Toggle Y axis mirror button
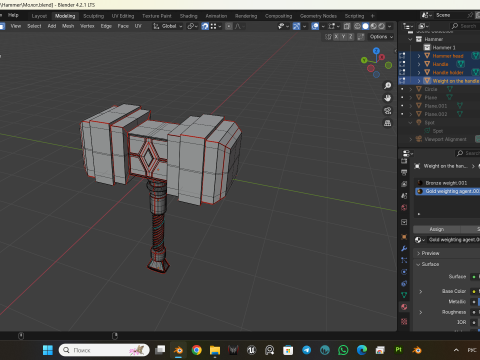 pyautogui.click(x=343, y=37)
